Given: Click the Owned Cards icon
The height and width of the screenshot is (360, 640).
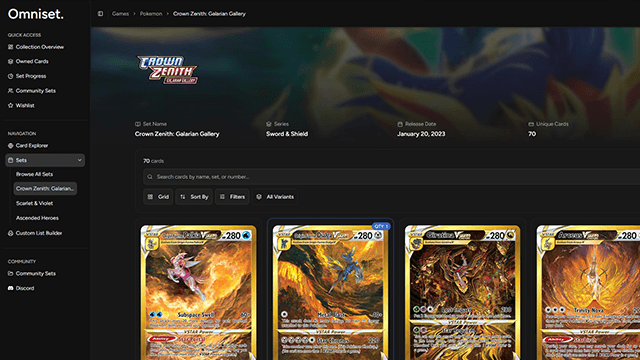Looking at the screenshot, I should point(11,61).
